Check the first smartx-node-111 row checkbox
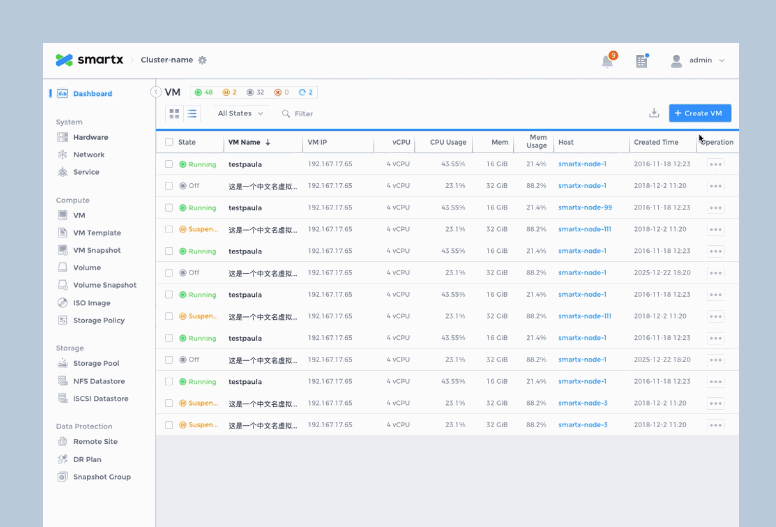Image resolution: width=776 pixels, height=527 pixels. click(x=169, y=229)
